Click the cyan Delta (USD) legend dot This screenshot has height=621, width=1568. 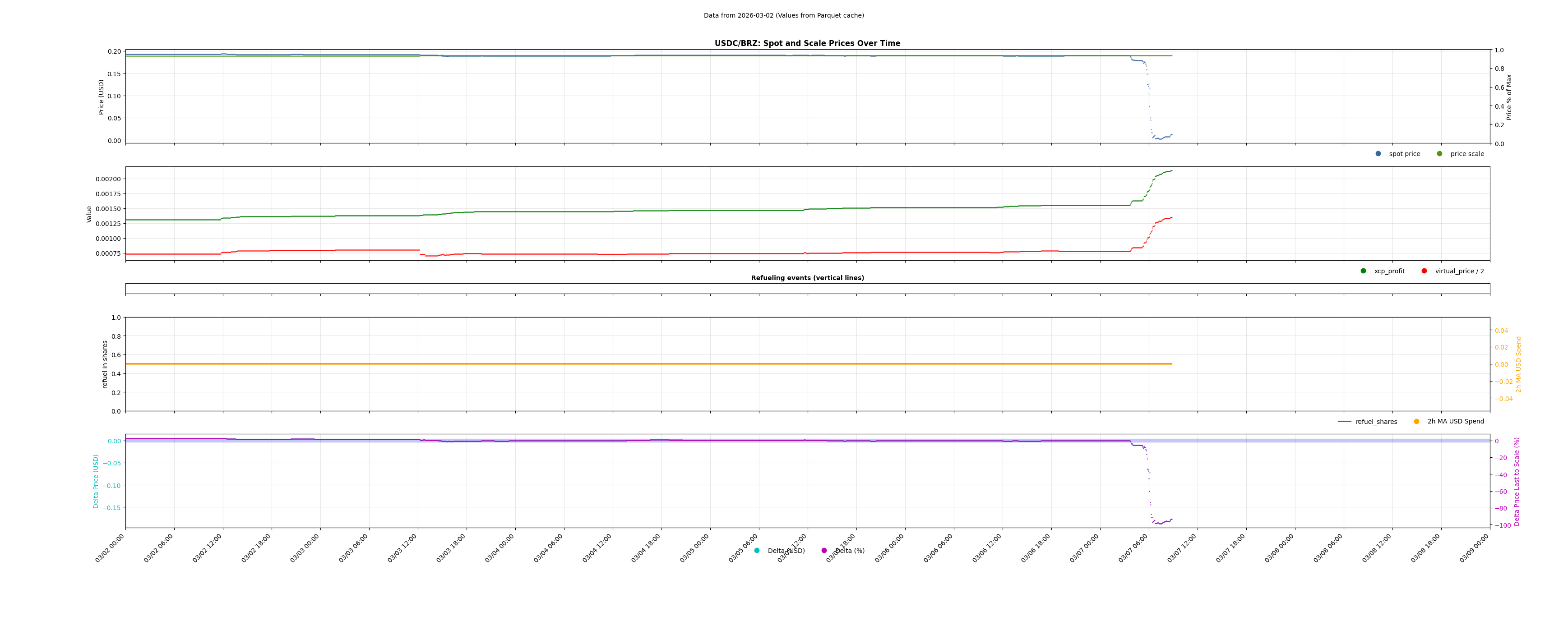click(757, 551)
